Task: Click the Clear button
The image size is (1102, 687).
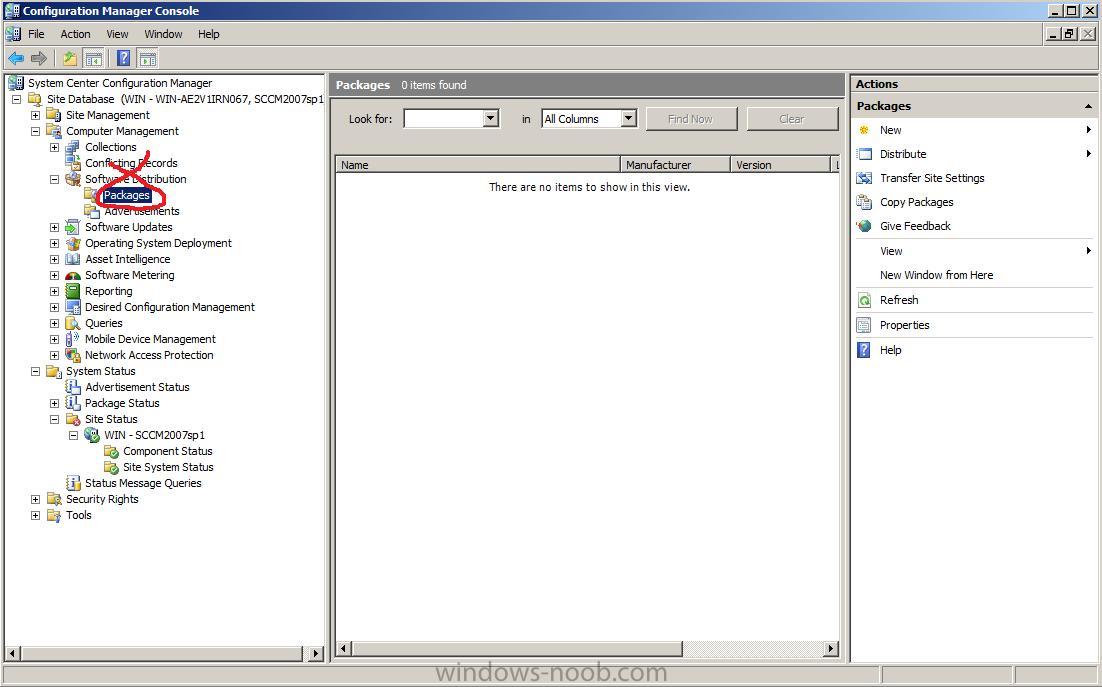Action: click(x=792, y=119)
